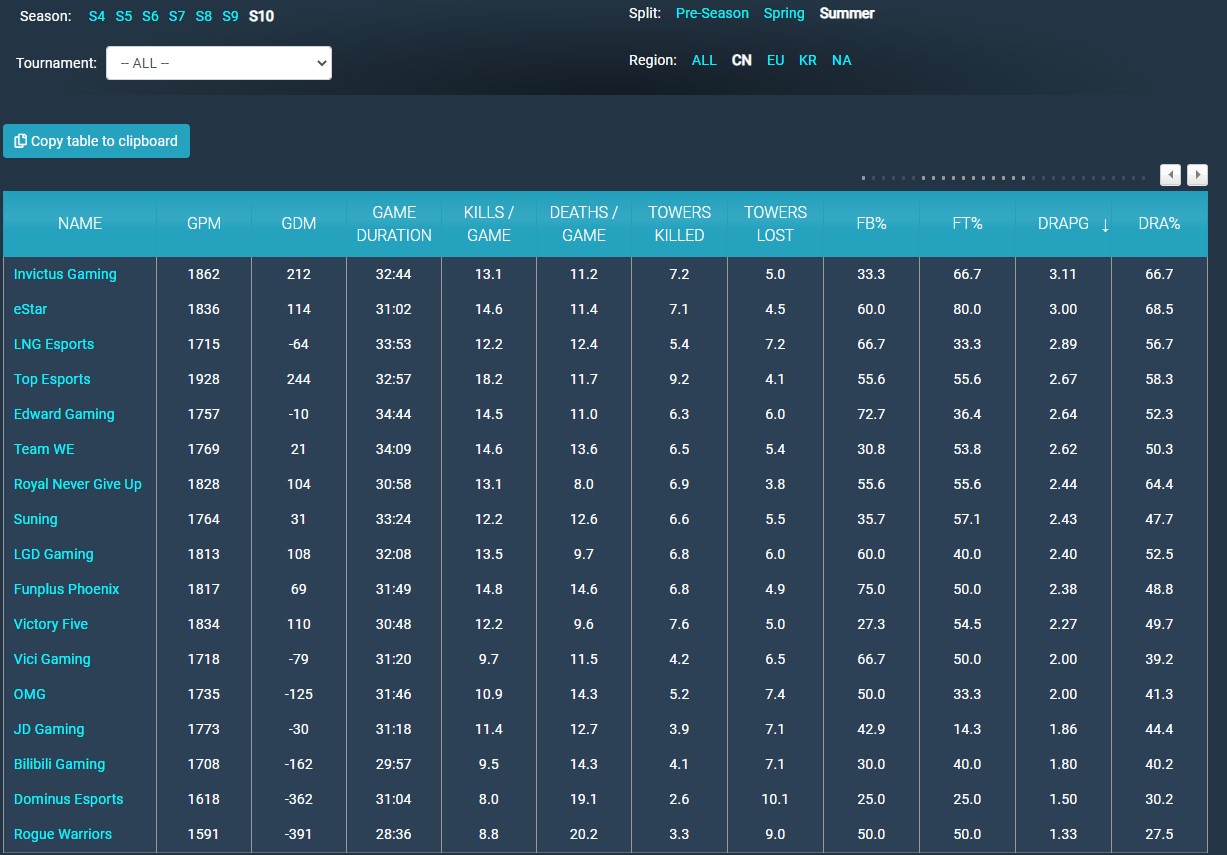
Task: Sort by FB% column header
Action: pos(871,224)
